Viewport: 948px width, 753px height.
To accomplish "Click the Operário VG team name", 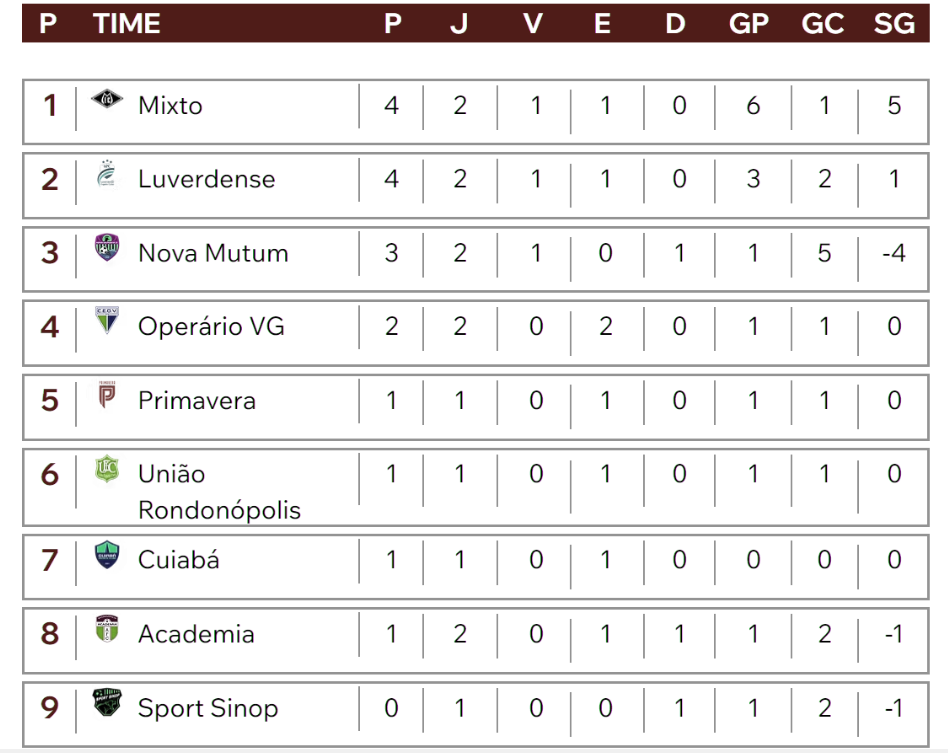I will click(x=211, y=327).
